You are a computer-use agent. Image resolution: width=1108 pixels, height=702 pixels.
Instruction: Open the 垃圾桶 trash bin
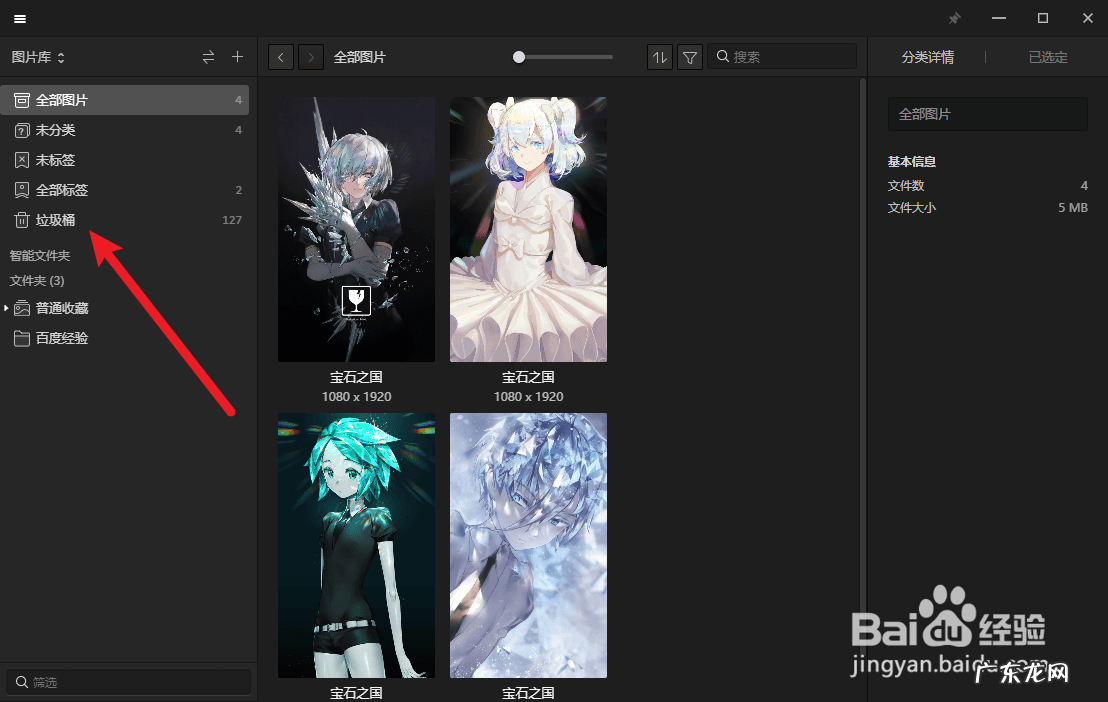[55, 220]
